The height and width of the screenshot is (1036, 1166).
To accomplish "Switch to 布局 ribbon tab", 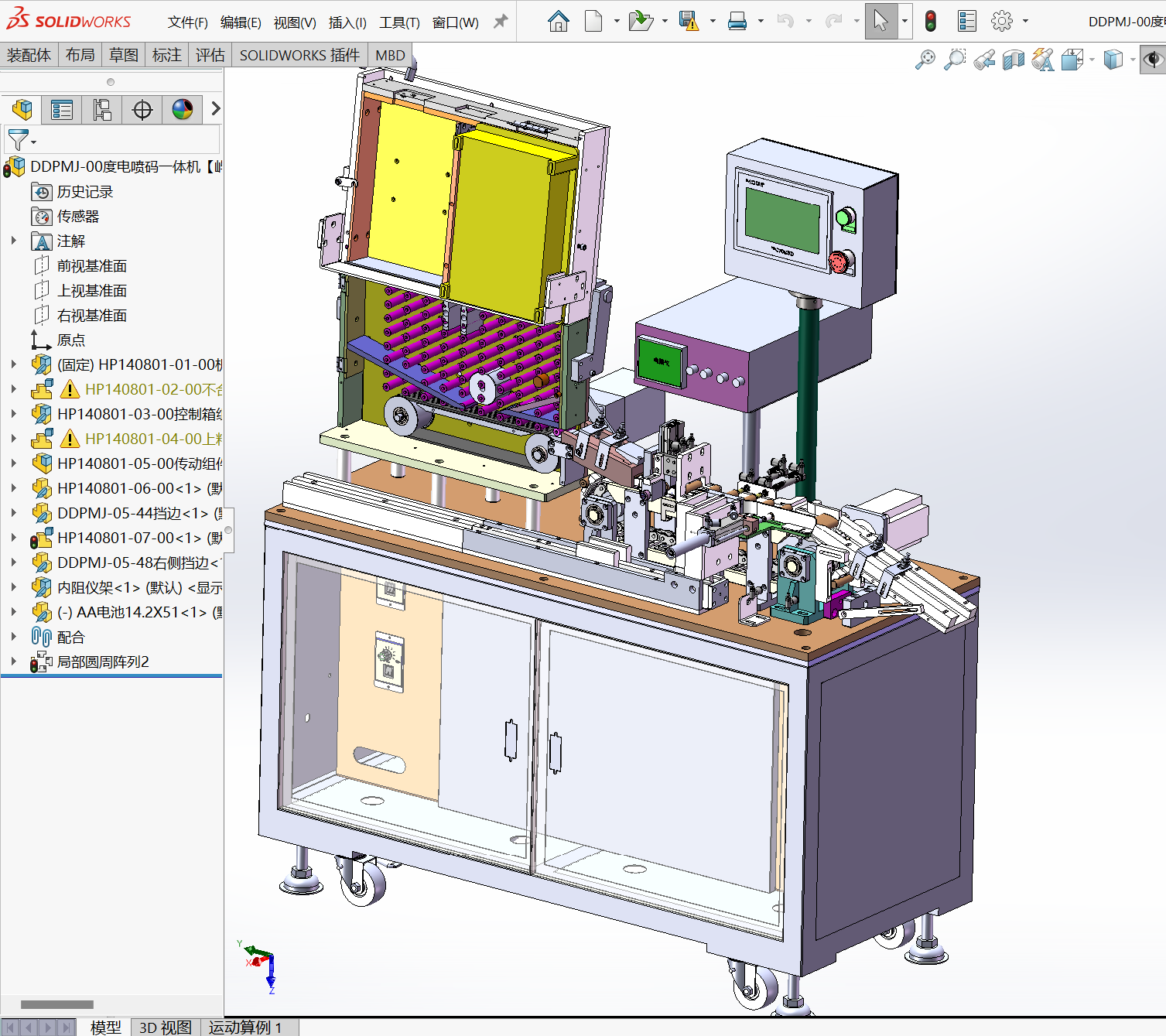I will coord(80,55).
